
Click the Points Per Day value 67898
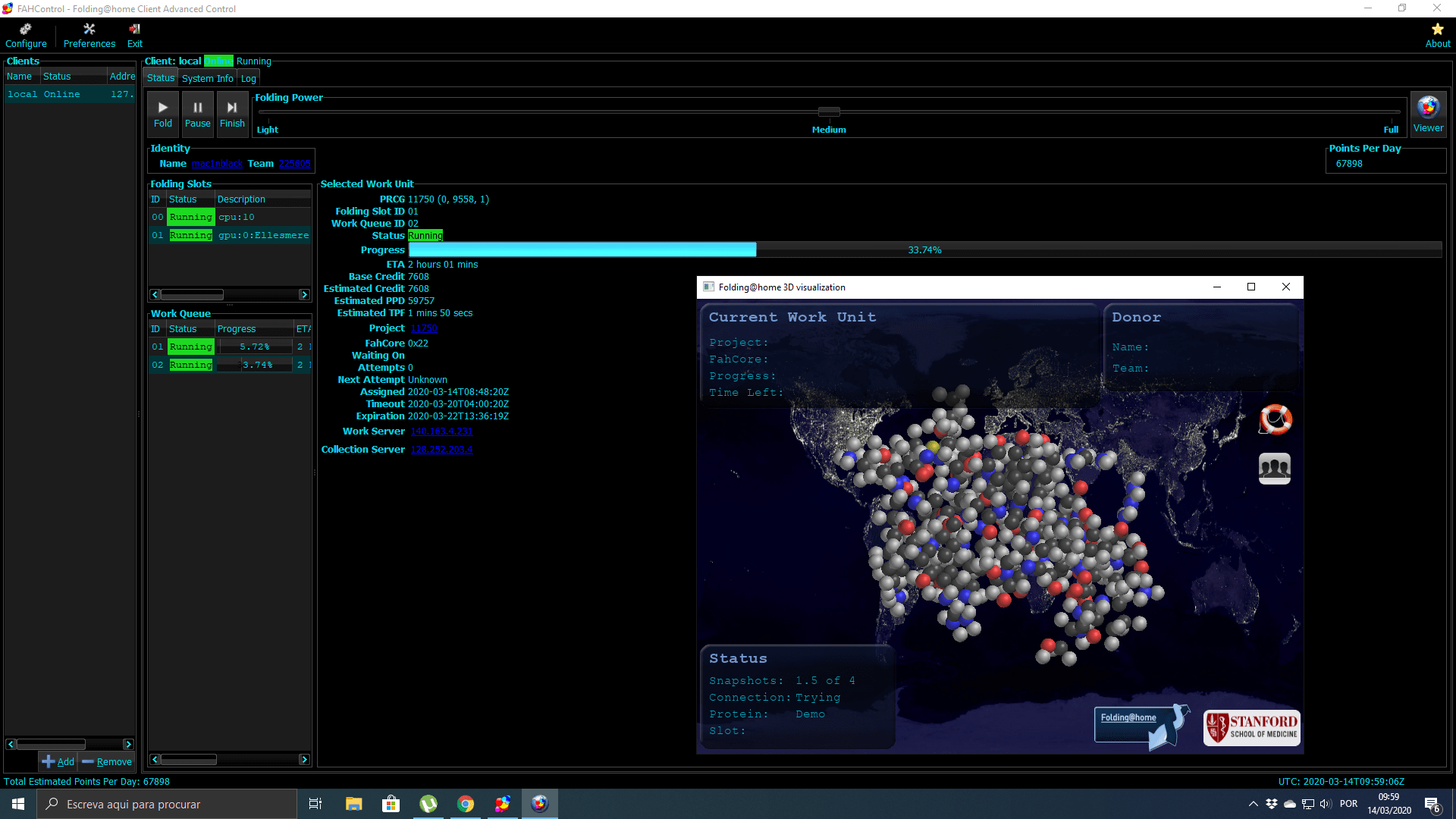pyautogui.click(x=1349, y=164)
